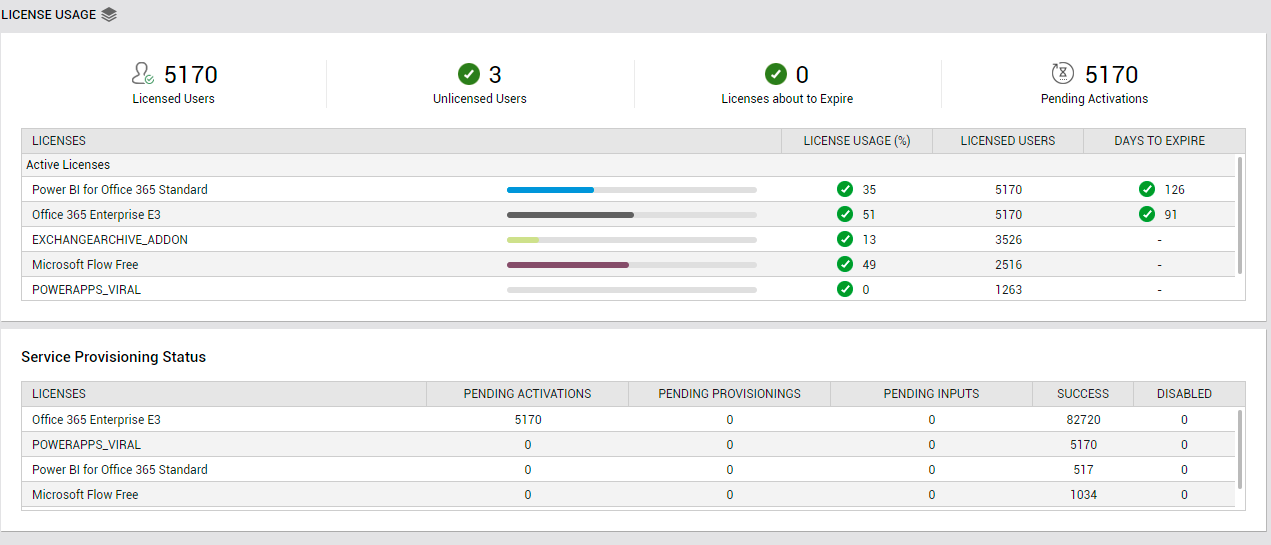The image size is (1271, 545).
Task: Click licensed users value 2516
Action: click(x=1008, y=265)
